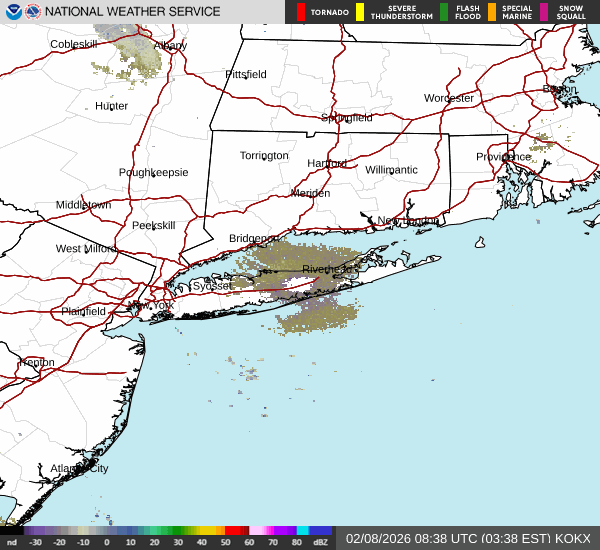Click the Snow Squall legend label
Screen dimensions: 600x550
tap(569, 12)
